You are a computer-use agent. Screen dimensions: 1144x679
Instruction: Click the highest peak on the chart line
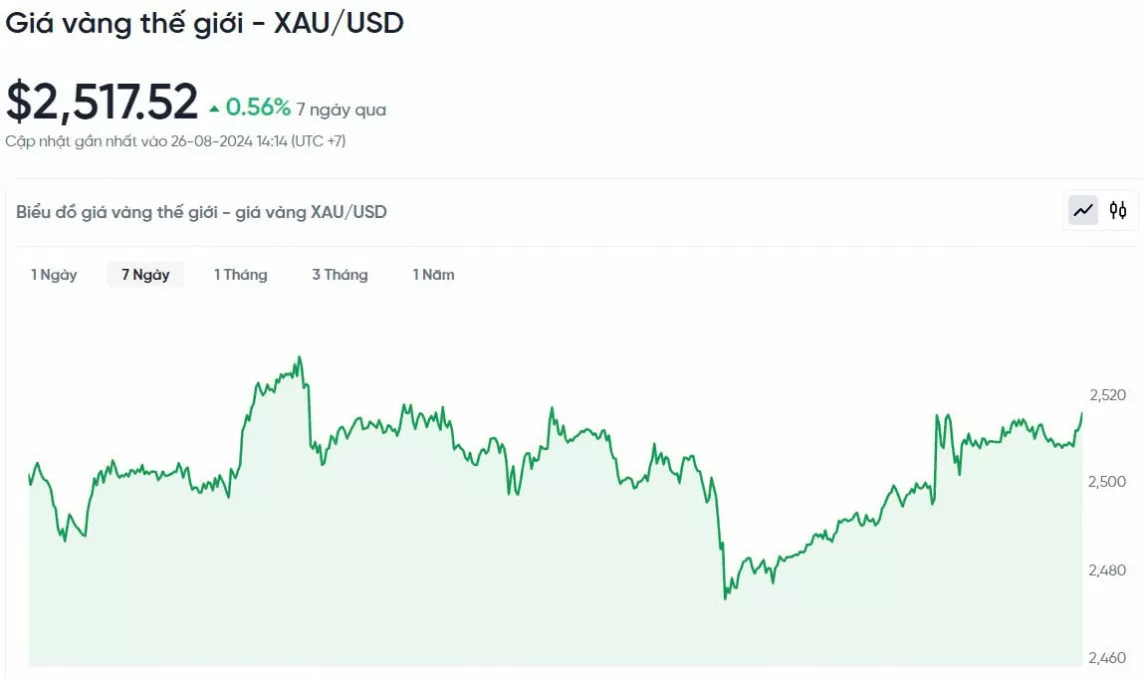(299, 357)
